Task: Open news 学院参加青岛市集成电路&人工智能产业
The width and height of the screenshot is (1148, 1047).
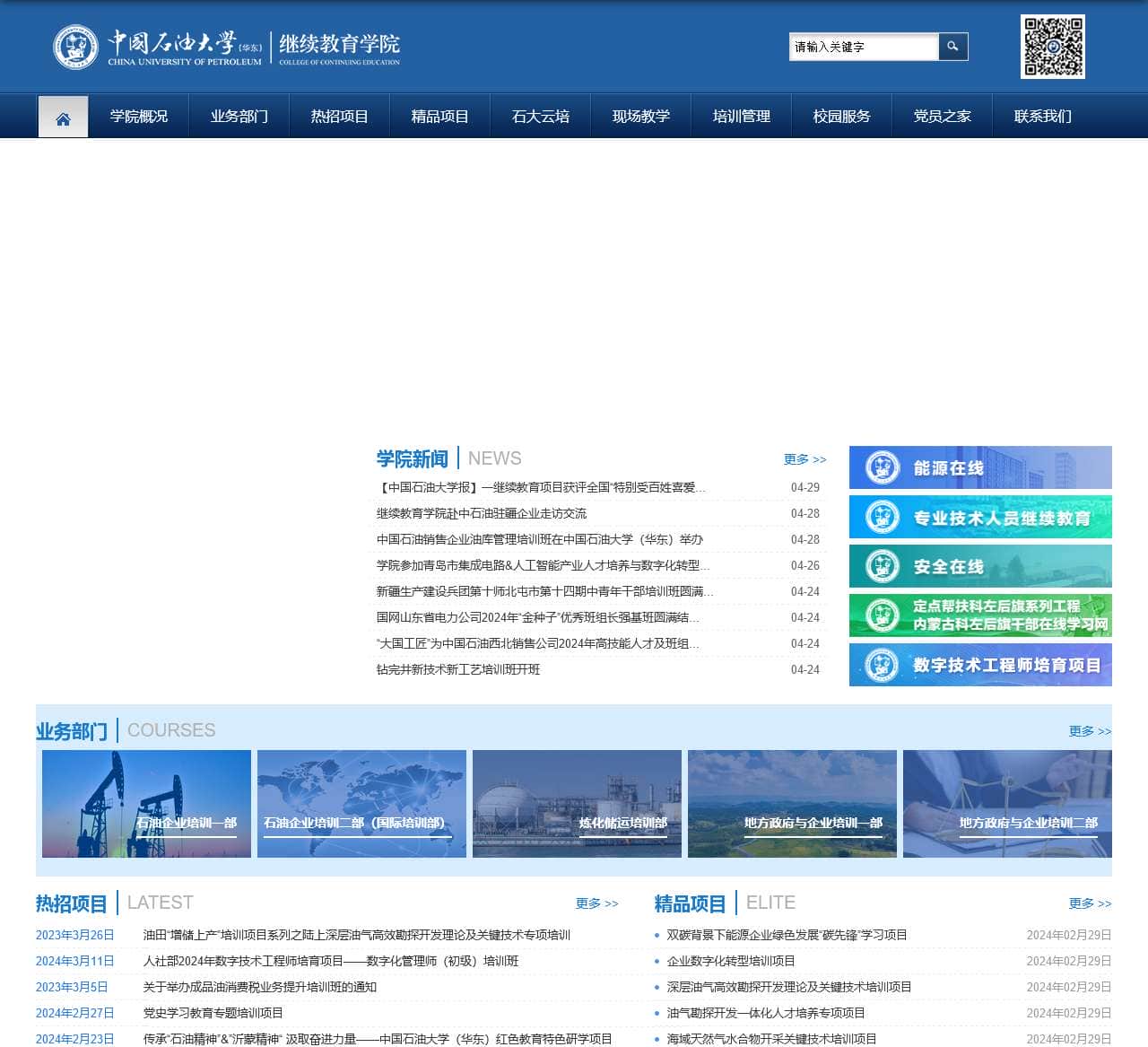Action: click(543, 565)
